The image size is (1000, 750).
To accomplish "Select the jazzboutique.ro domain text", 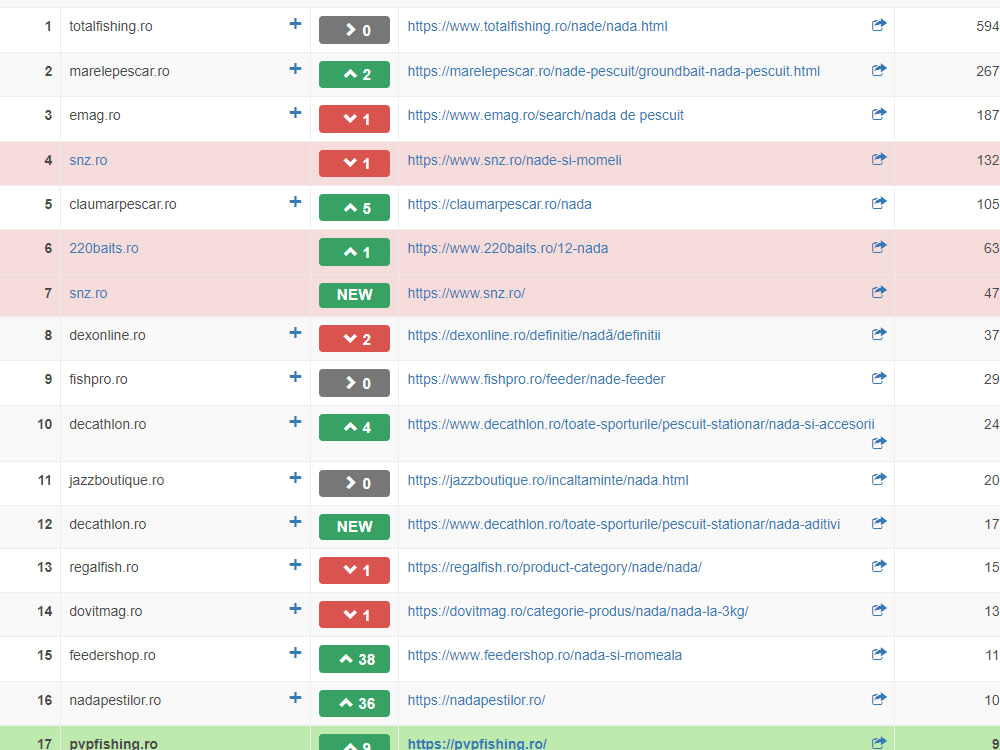I will (x=117, y=480).
